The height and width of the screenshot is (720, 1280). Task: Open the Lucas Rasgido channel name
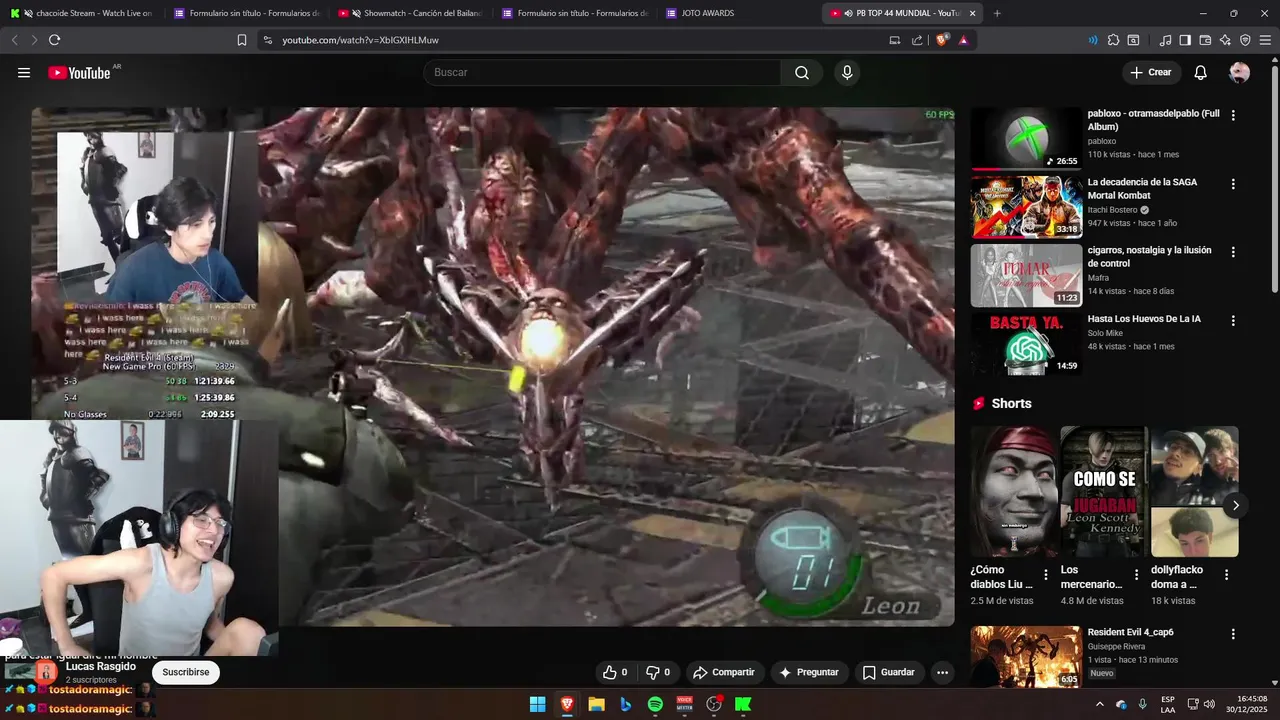click(x=101, y=666)
